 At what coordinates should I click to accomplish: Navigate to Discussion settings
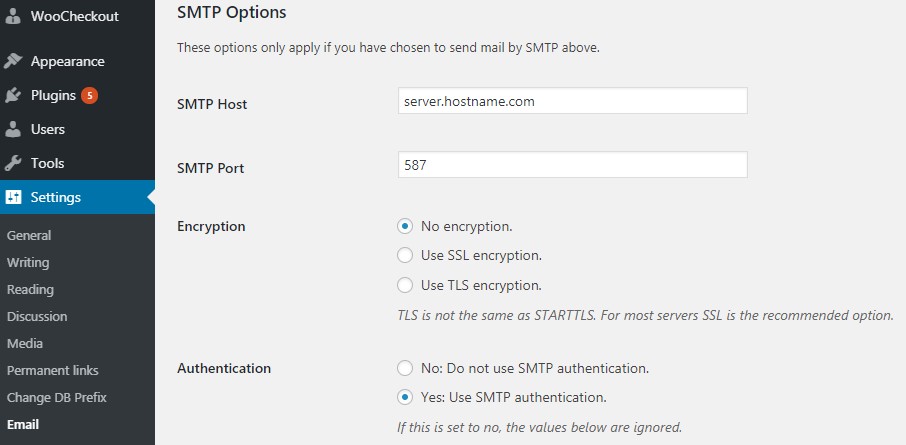pos(37,317)
